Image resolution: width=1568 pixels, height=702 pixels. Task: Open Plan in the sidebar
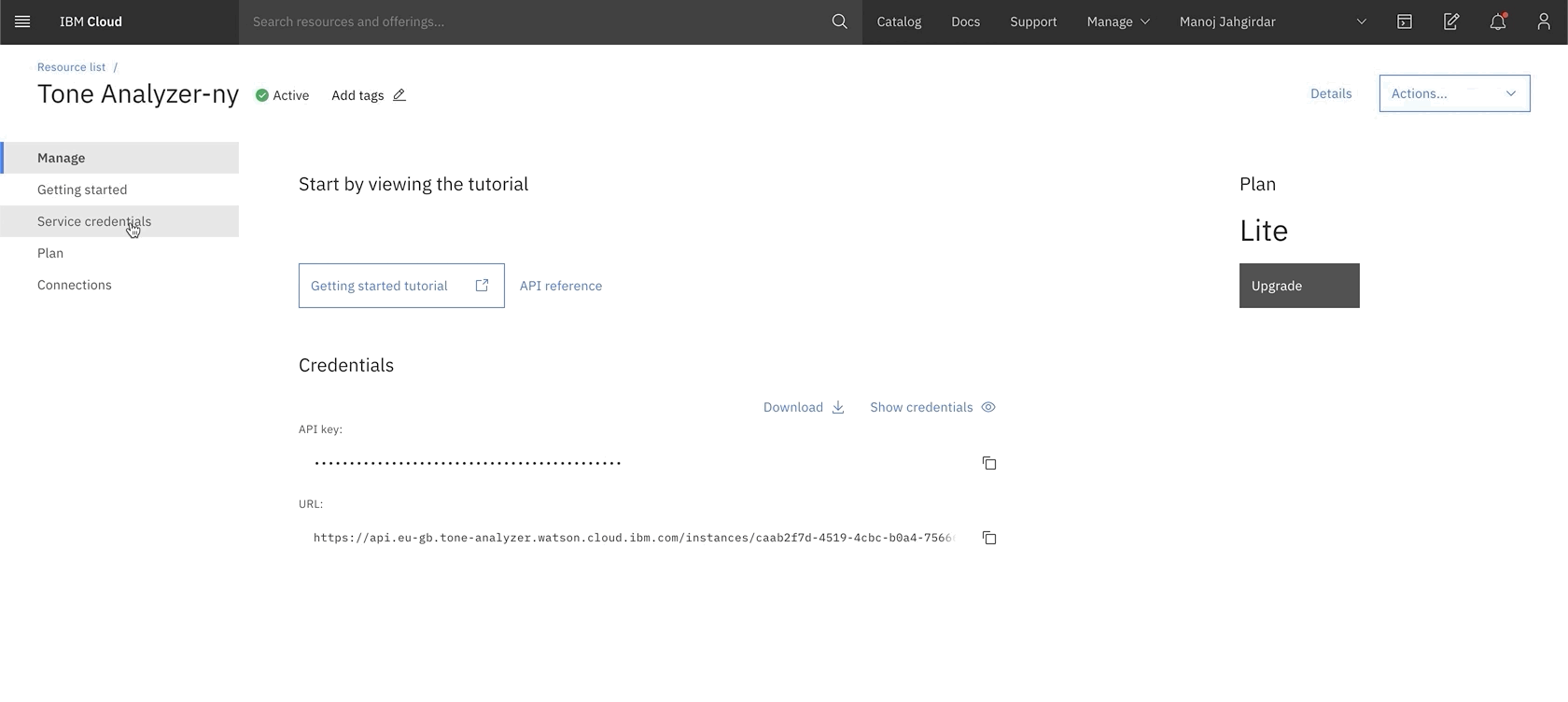pos(119,253)
